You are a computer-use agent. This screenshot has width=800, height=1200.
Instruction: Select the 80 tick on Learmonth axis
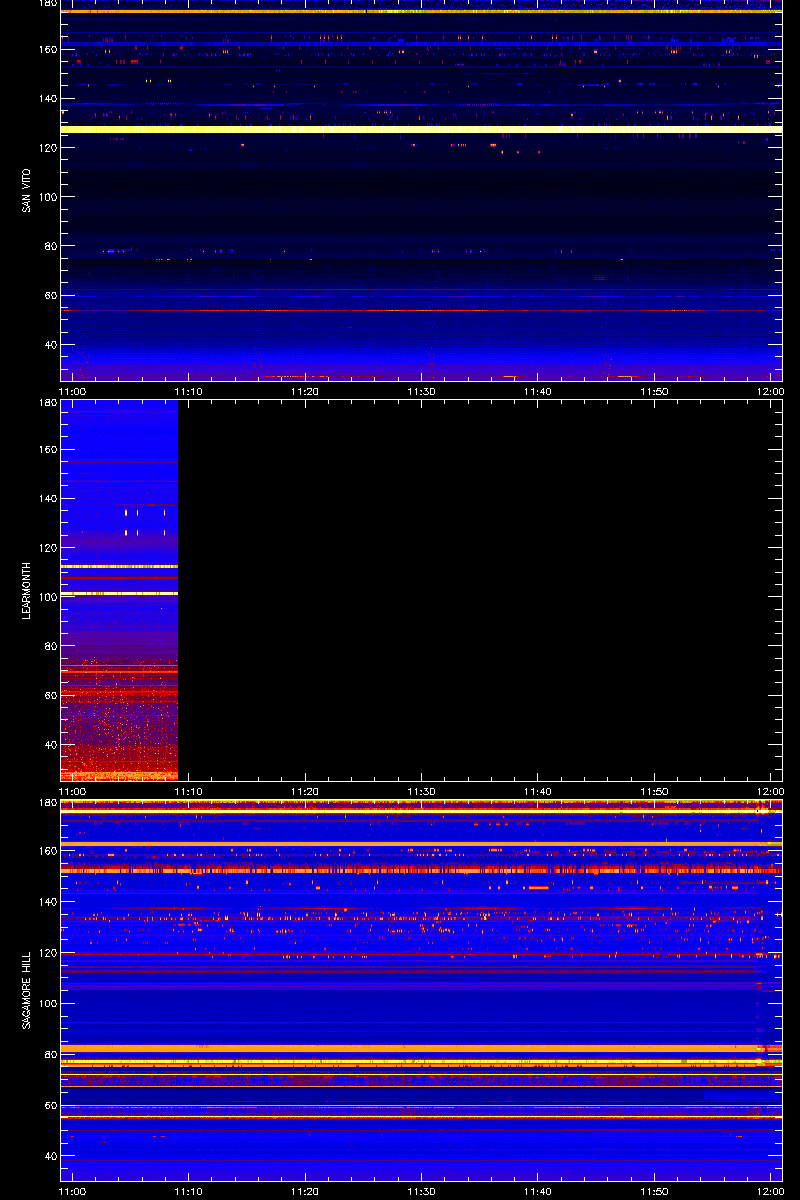[49, 646]
